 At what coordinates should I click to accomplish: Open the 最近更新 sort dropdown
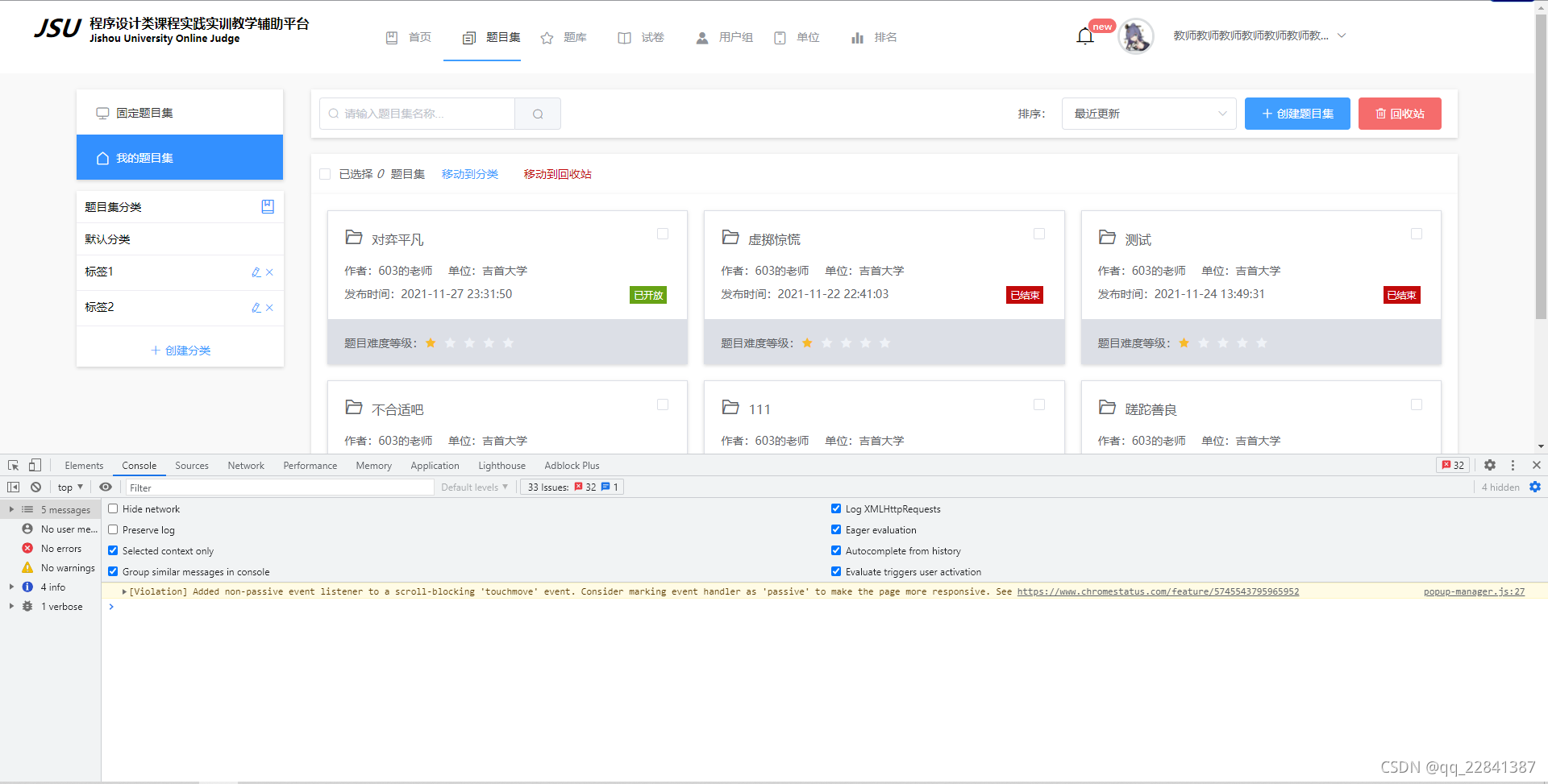coord(1148,113)
